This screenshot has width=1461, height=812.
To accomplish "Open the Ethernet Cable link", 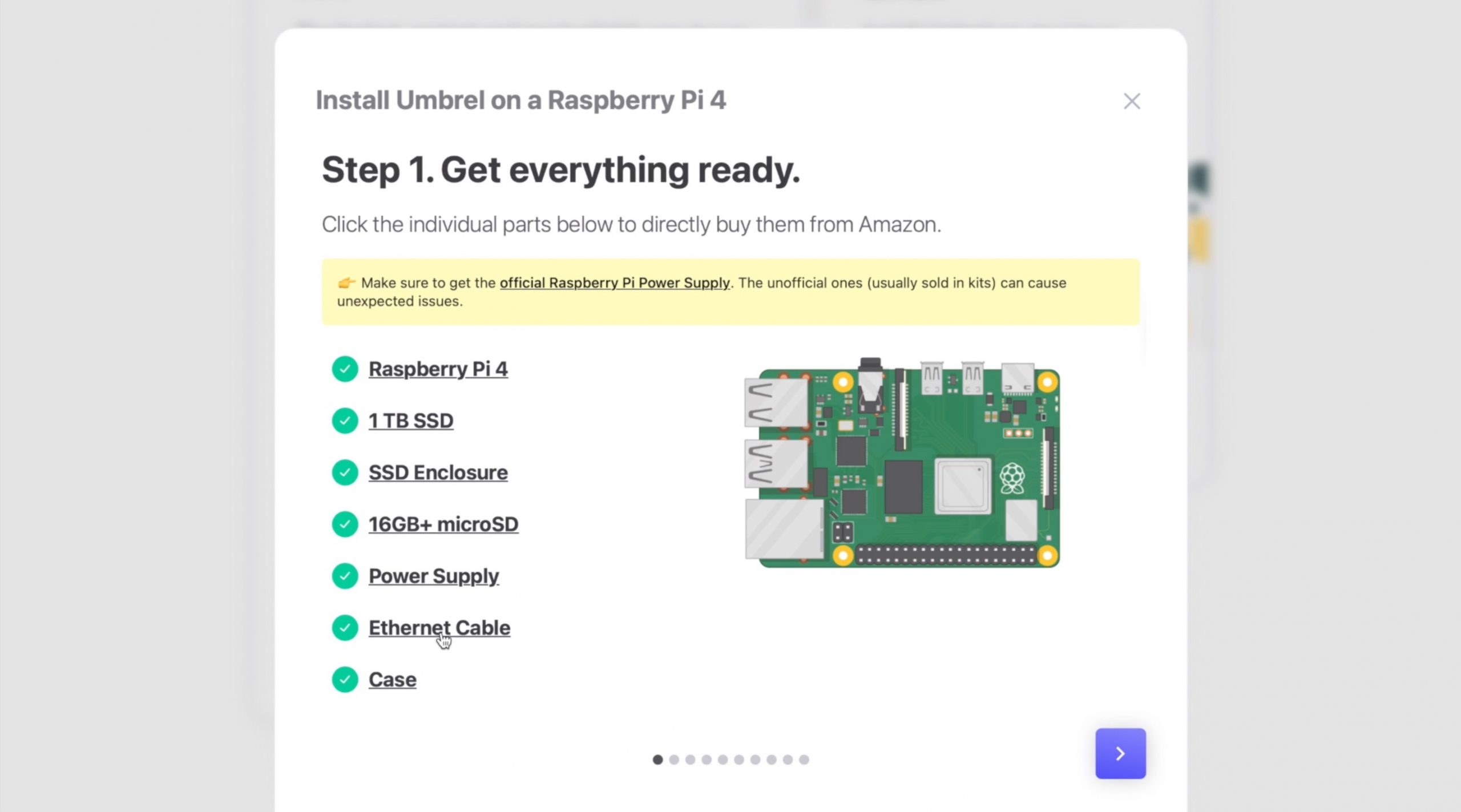I will (439, 628).
